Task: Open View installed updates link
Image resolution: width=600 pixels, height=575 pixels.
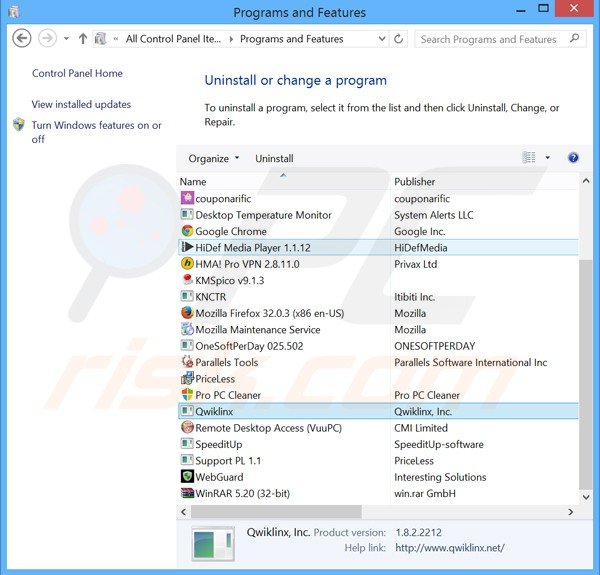Action: tap(81, 104)
